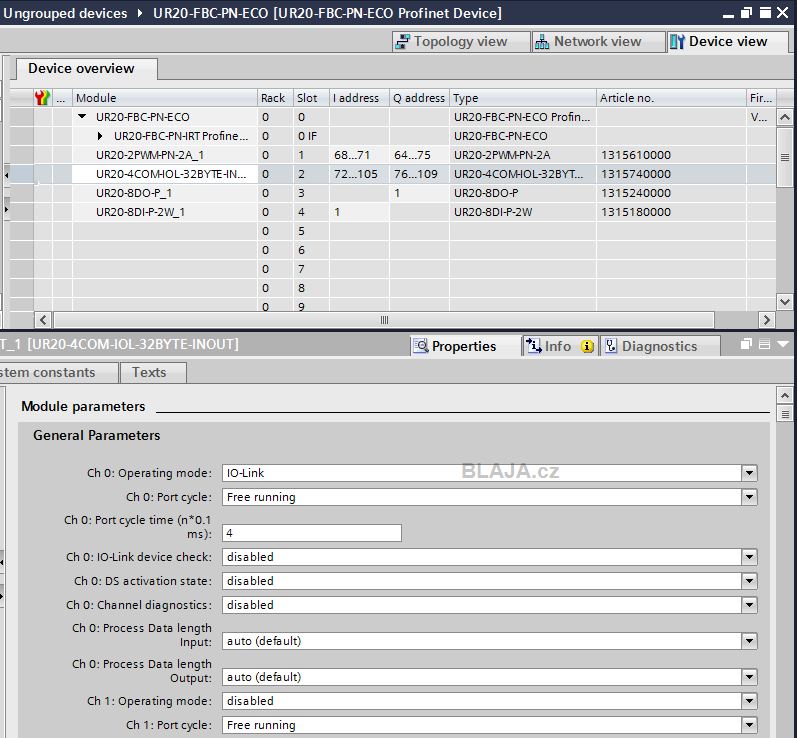Click article number 1315180000
Viewport: 797px width, 738px height.
(x=636, y=212)
